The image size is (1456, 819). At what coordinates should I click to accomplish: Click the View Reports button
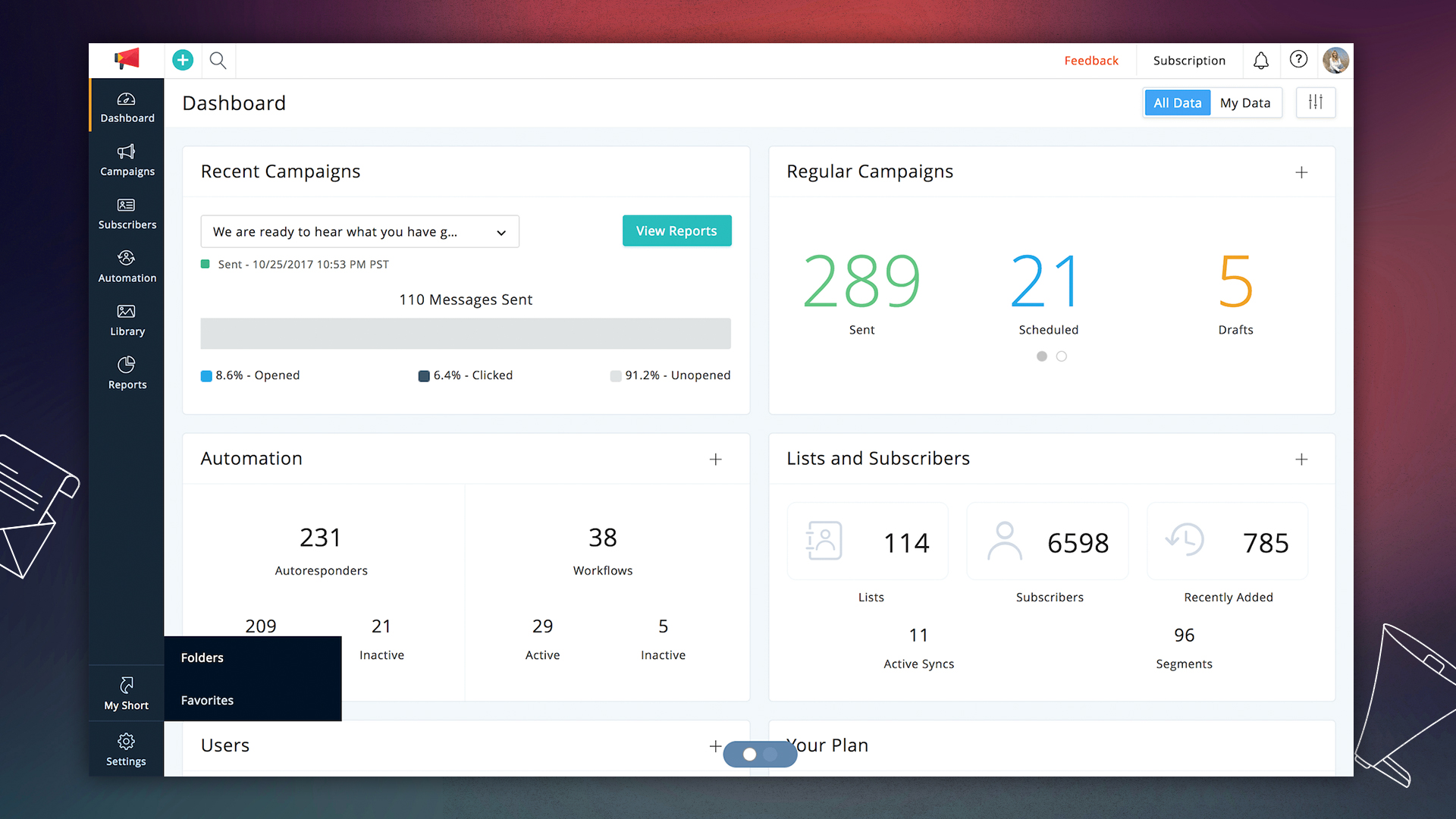[676, 231]
